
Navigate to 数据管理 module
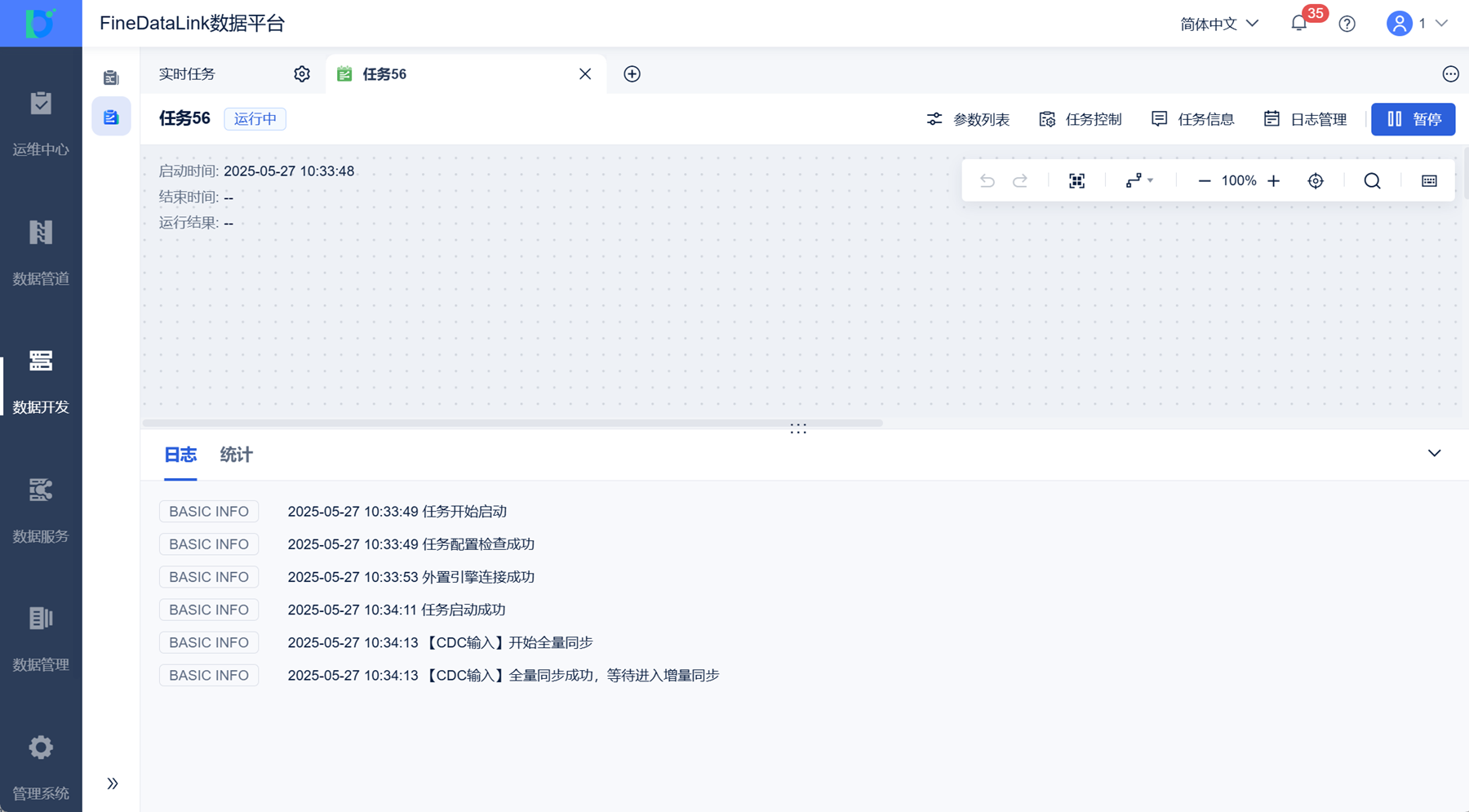pyautogui.click(x=41, y=640)
